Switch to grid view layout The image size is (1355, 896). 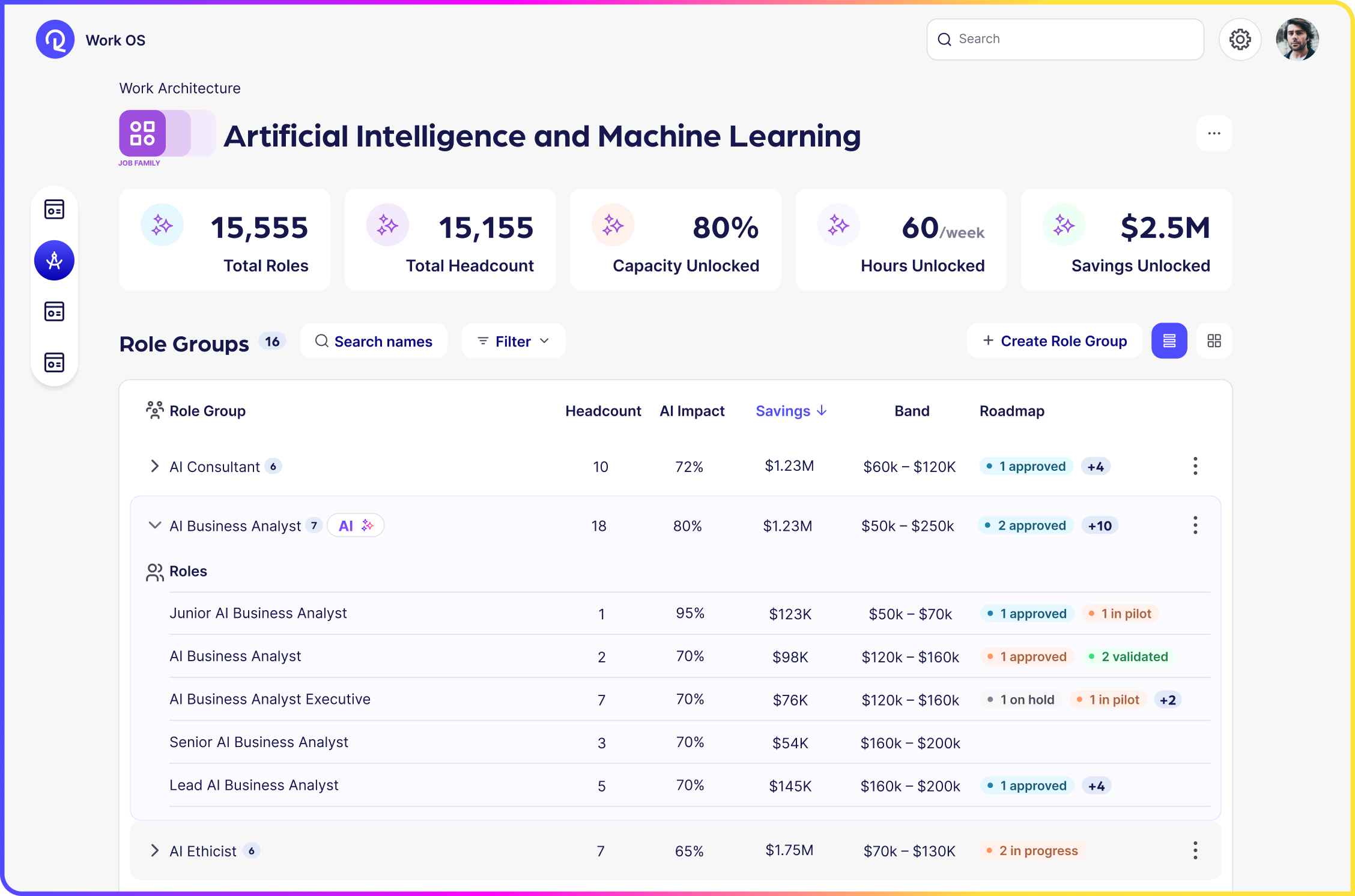(x=1214, y=341)
